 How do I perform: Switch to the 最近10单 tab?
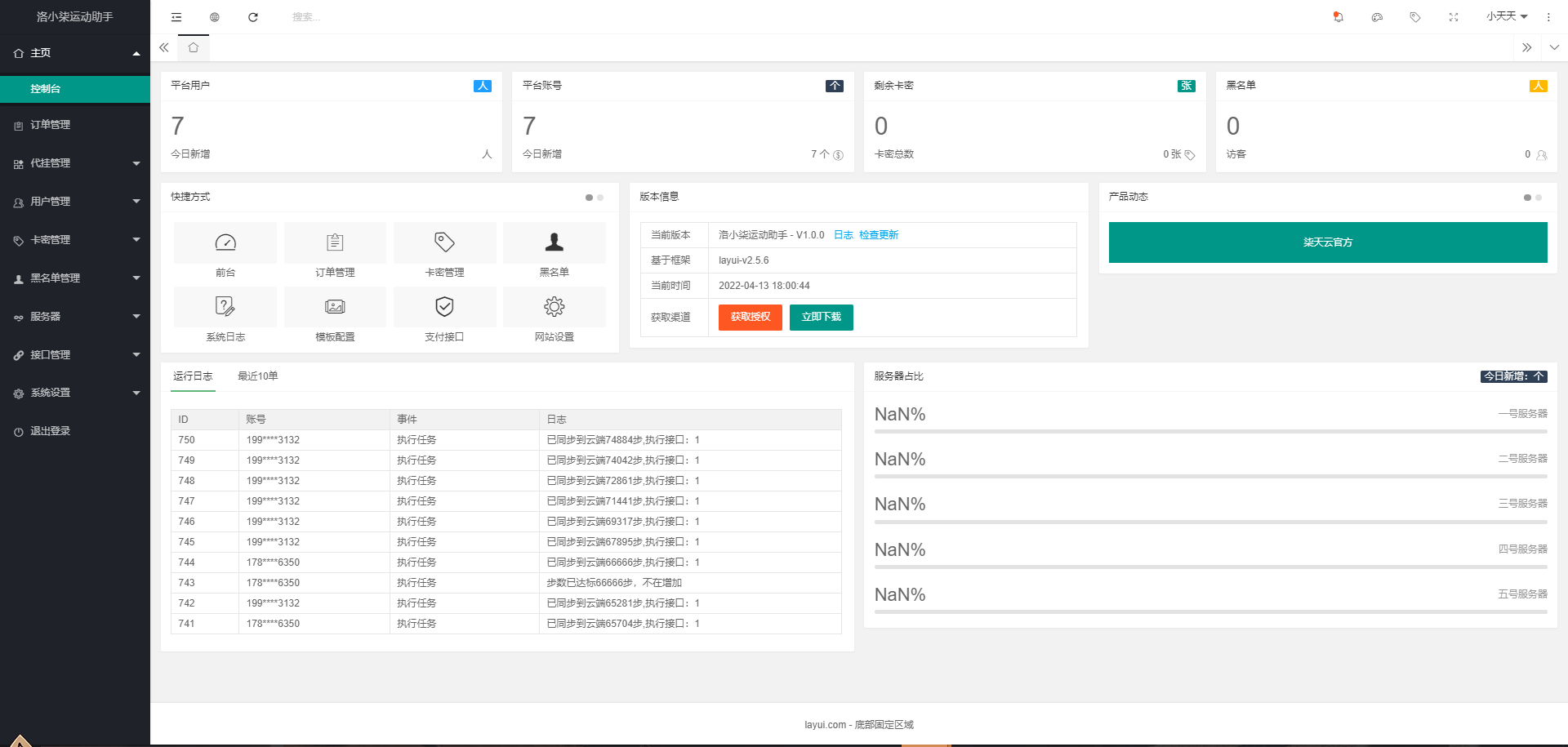pos(258,376)
